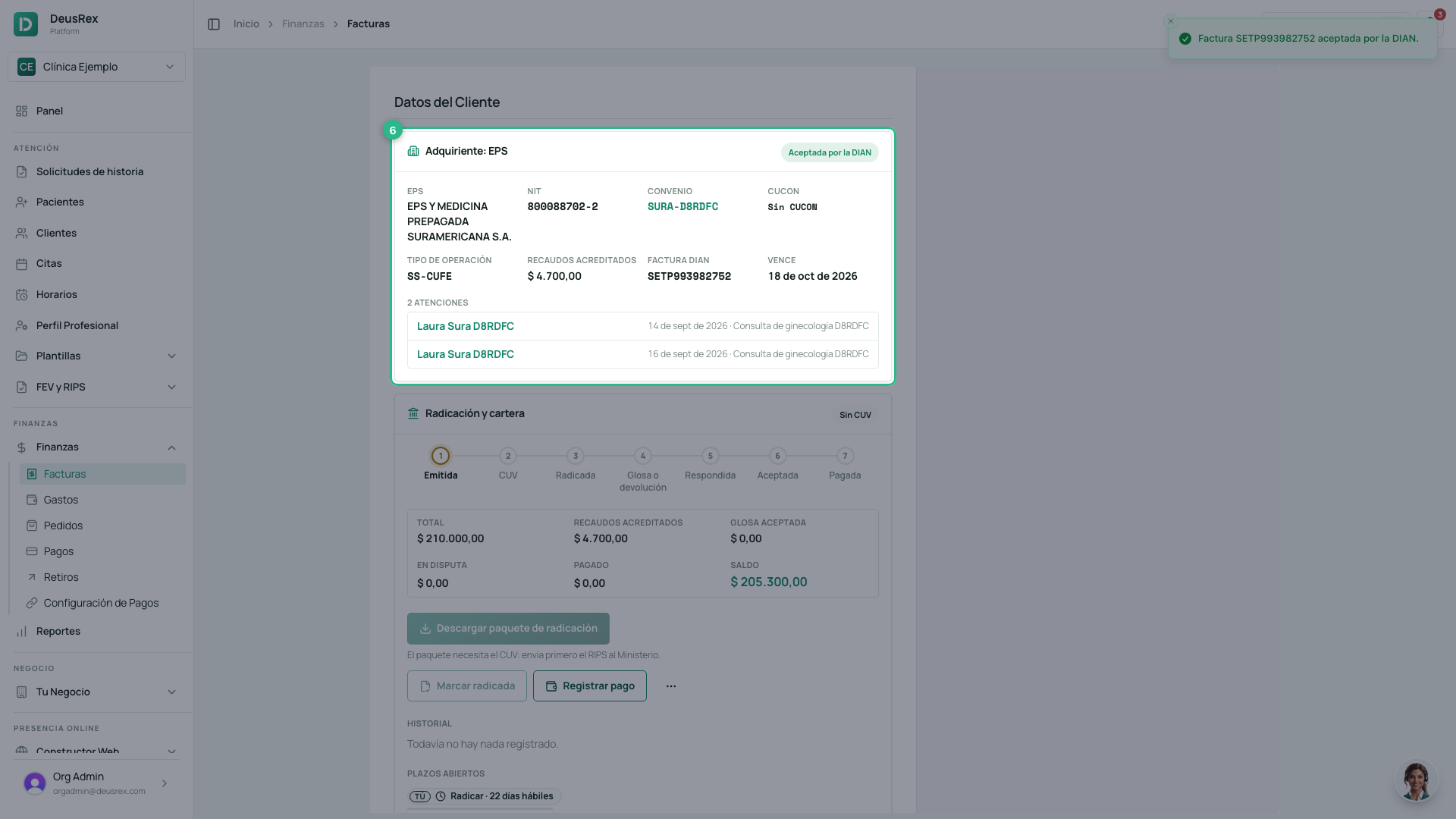This screenshot has width=1456, height=819.
Task: Go to Inicio breadcrumb
Action: click(246, 24)
